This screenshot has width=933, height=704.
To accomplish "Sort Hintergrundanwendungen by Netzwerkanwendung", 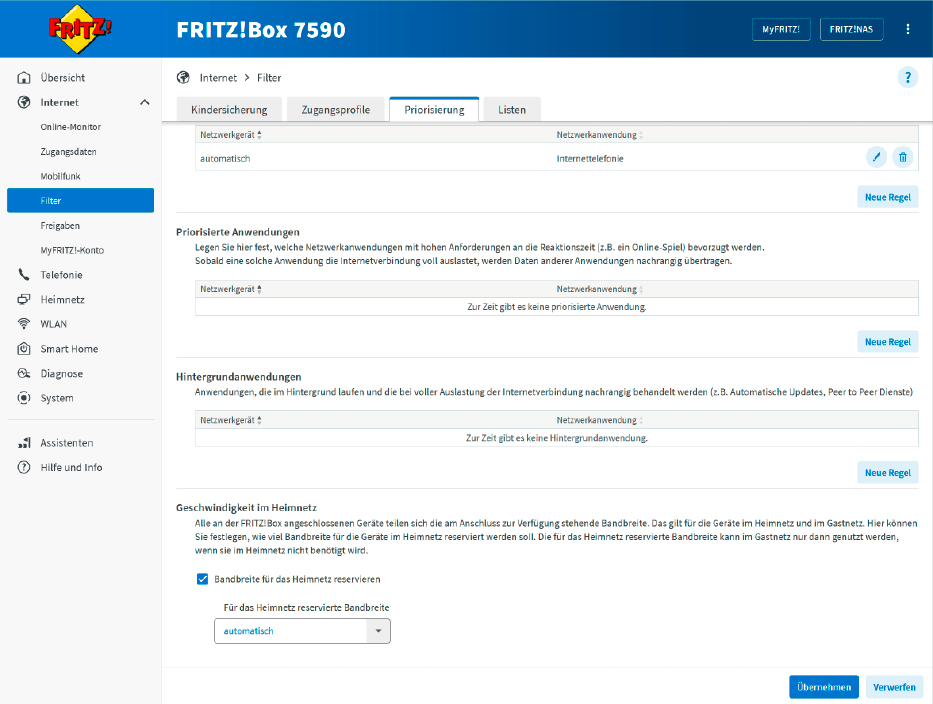I will tap(600, 420).
